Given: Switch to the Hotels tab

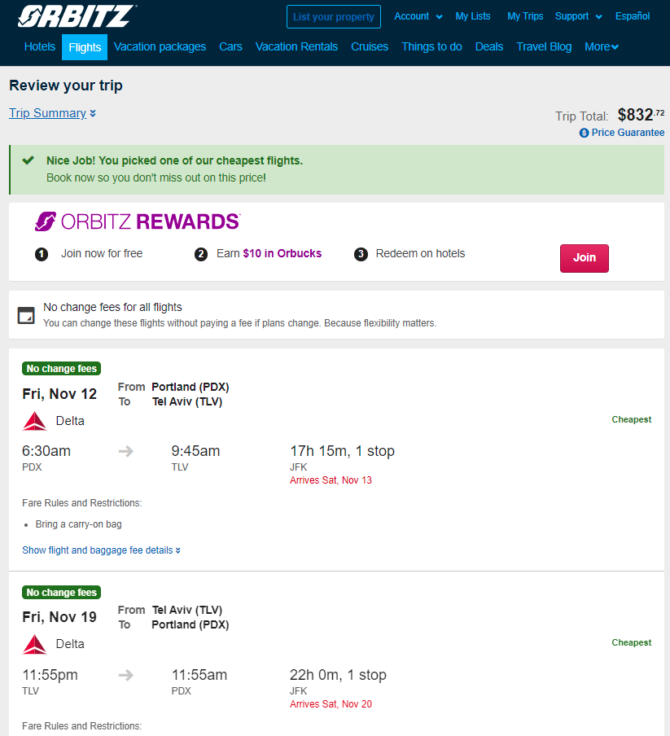Looking at the screenshot, I should click(x=39, y=47).
